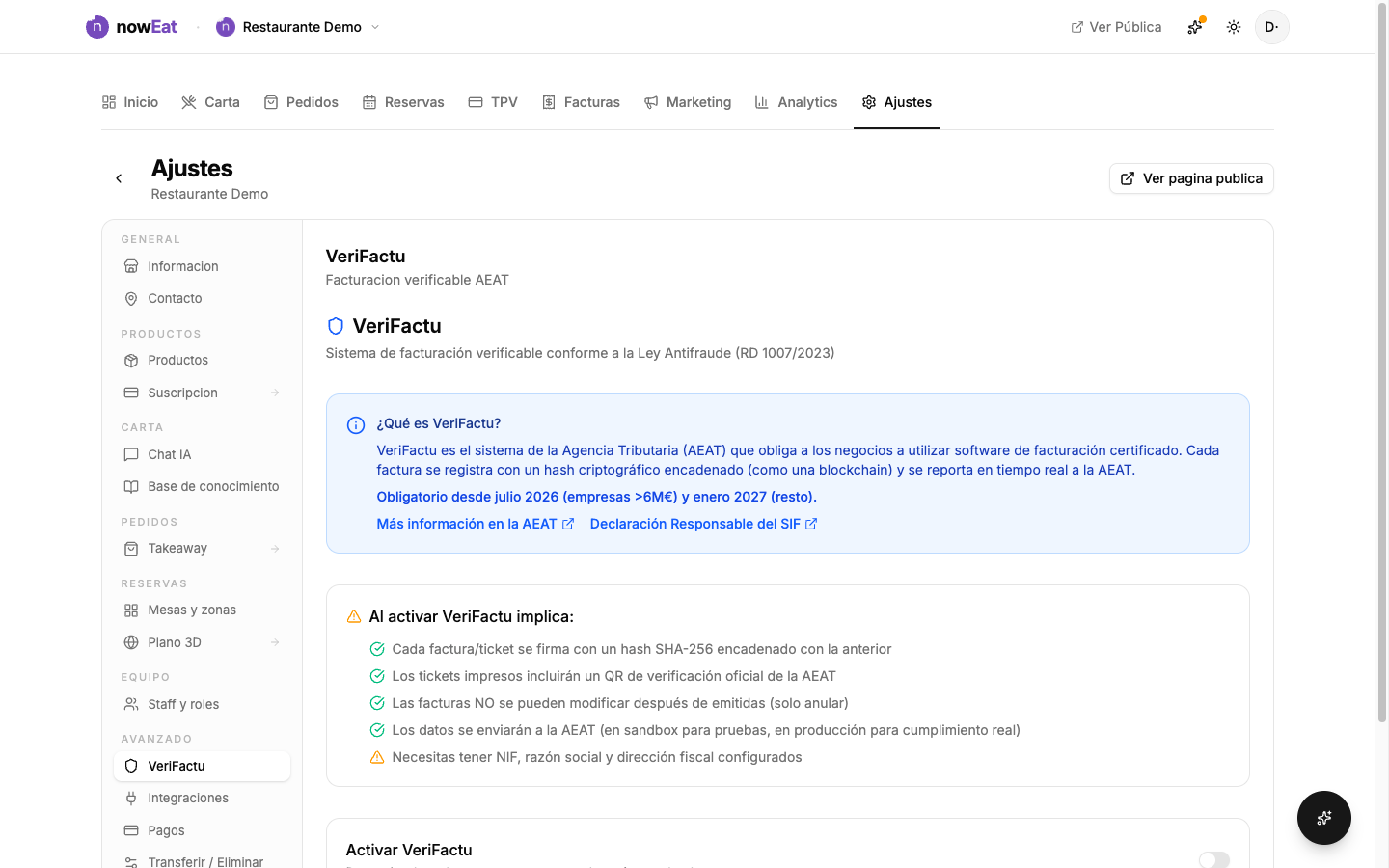
Task: Click the Suscripcion card icon
Action: (131, 393)
